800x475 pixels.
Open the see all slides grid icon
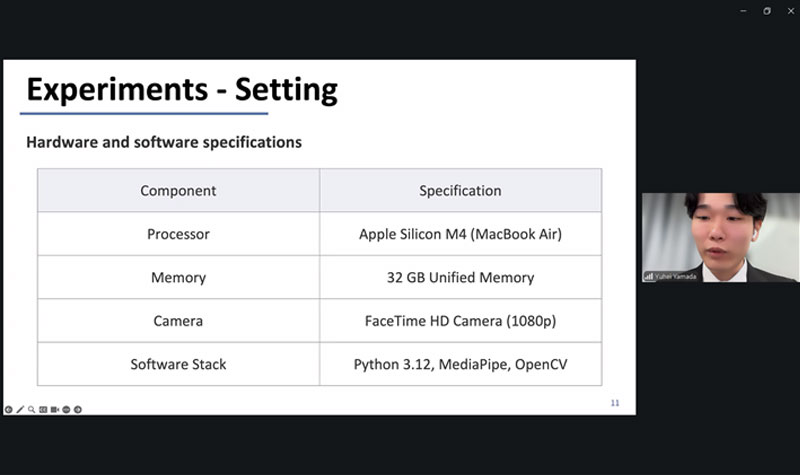43,409
